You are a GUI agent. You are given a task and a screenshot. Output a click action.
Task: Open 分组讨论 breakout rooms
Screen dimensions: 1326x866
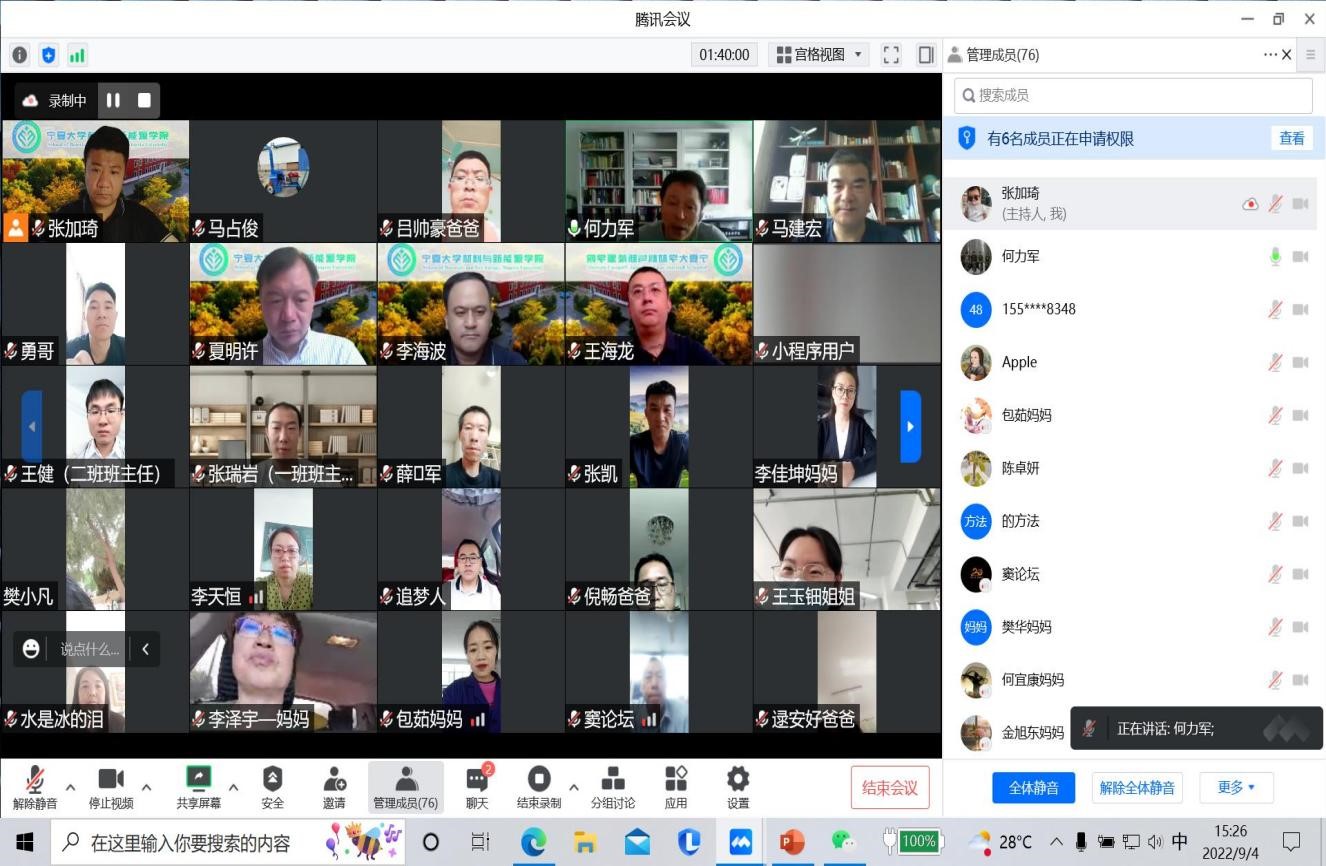(x=613, y=786)
